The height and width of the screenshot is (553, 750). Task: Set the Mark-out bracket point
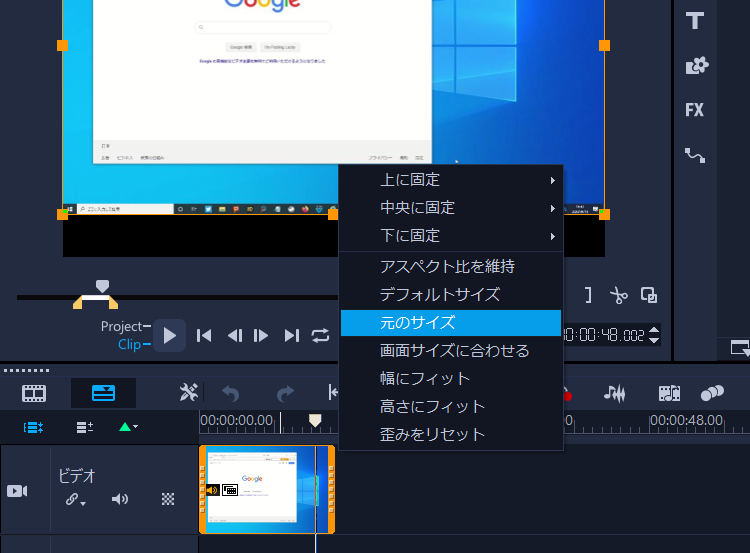click(588, 295)
